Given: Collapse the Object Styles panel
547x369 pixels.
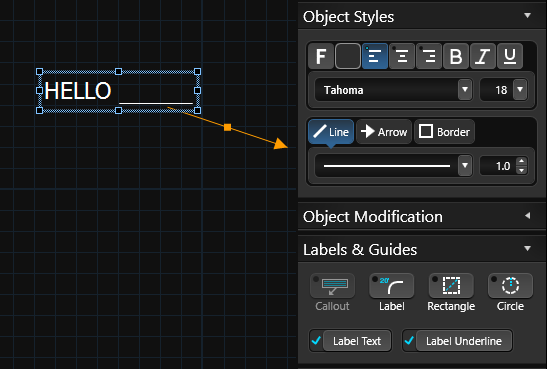Looking at the screenshot, I should point(527,16).
